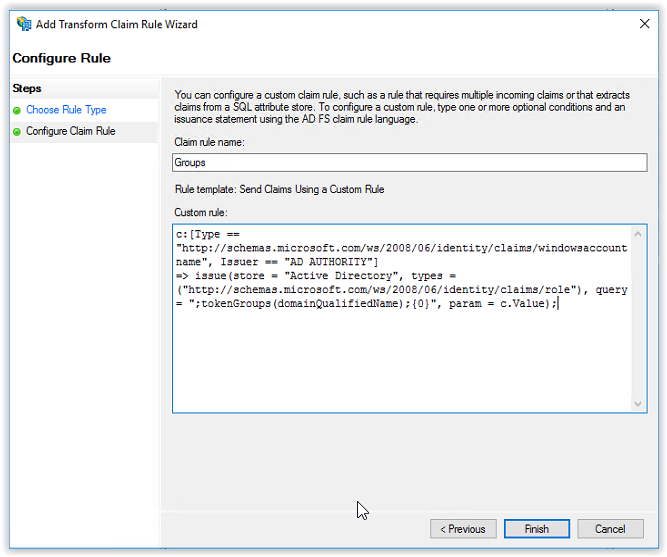Viewport: 667px width, 557px height.
Task: Select the Configure Claim Rule step
Action: point(71,131)
